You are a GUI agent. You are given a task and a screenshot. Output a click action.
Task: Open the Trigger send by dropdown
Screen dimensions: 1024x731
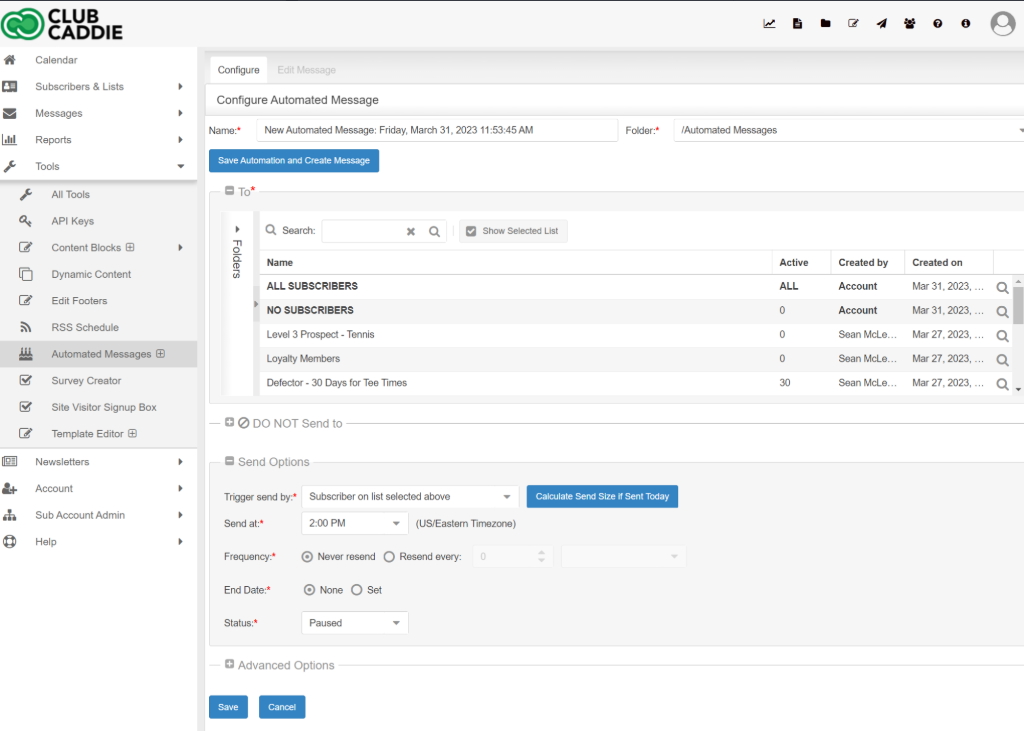pos(410,496)
